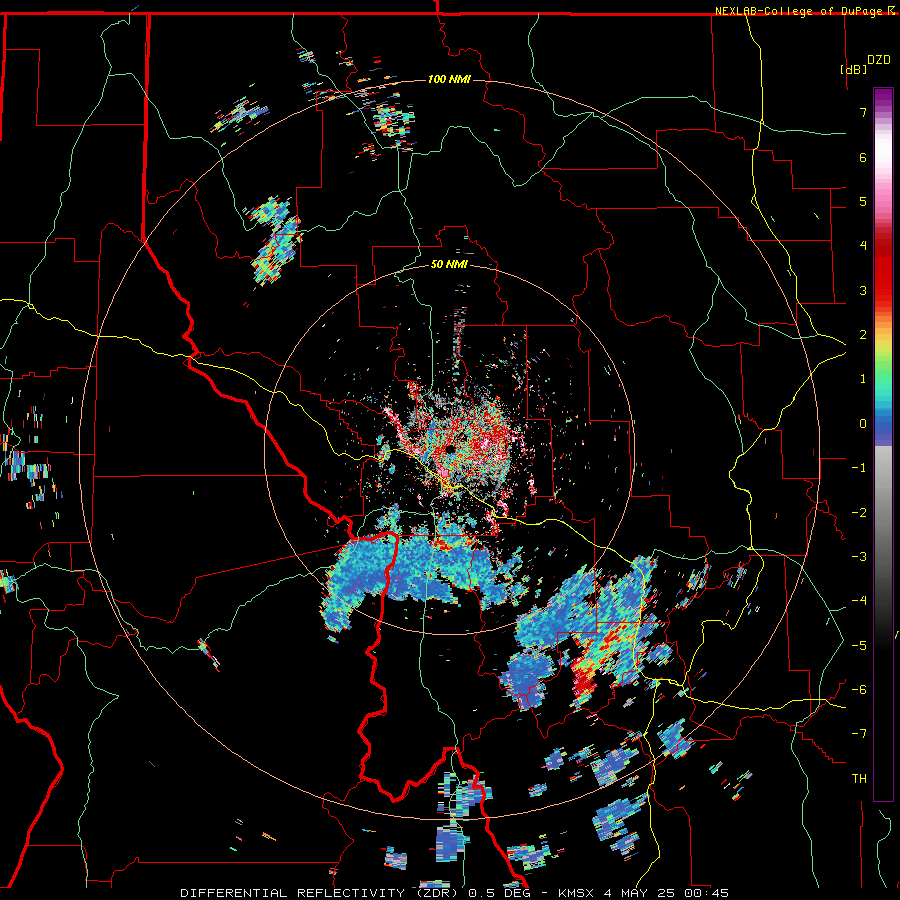The image size is (900, 900).
Task: Click the -4 value on the scale
Action: point(859,601)
